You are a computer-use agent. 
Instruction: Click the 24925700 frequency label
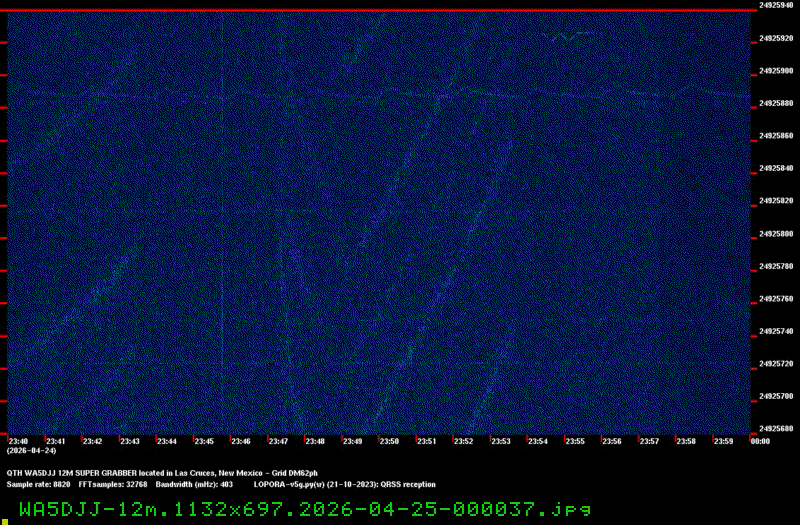(x=776, y=396)
